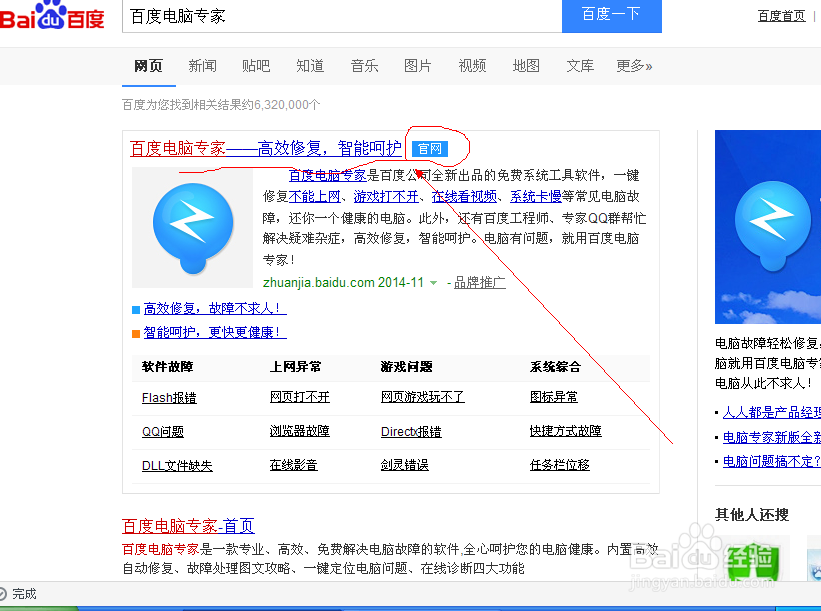Viewport: 821px width, 611px height.
Task: Click the status bar icon beside 完成
Action: [3, 594]
